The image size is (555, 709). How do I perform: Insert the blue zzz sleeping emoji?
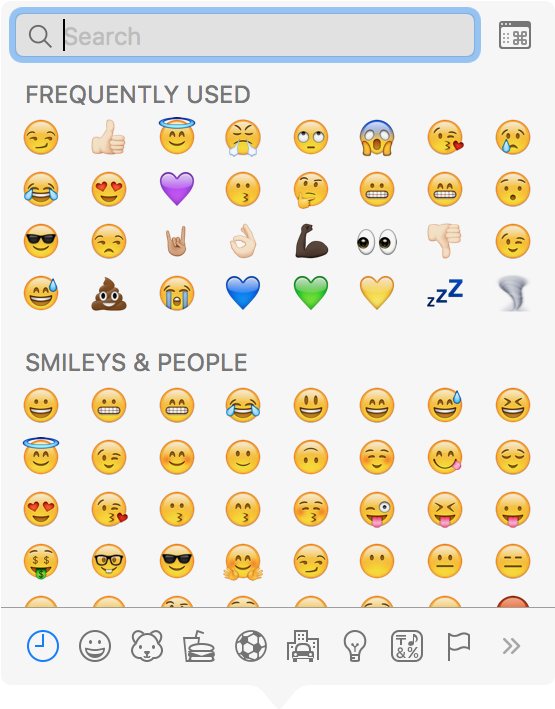click(445, 293)
